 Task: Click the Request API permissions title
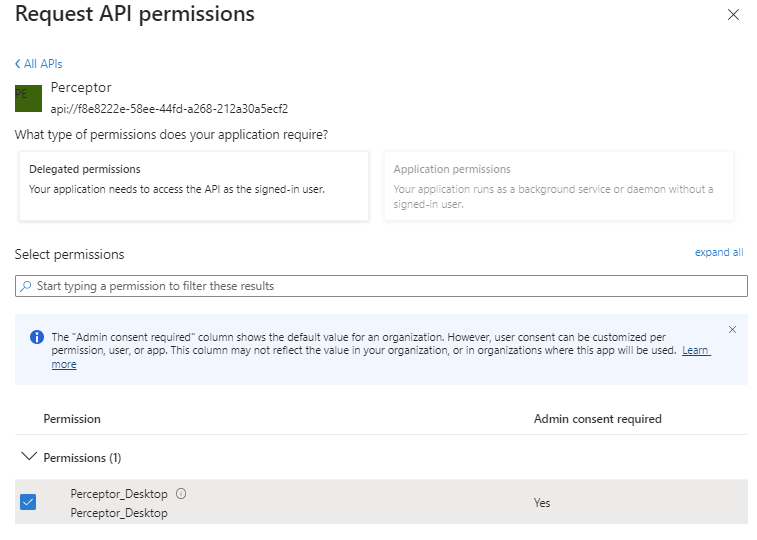135,14
